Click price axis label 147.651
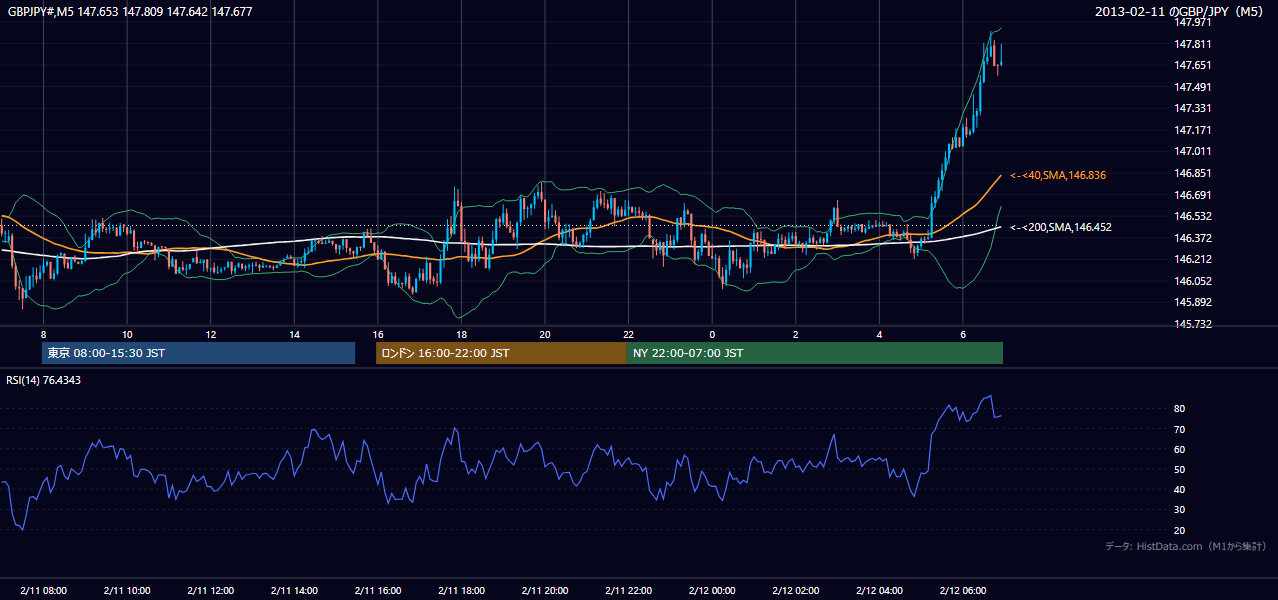Screen dimensions: 1278x600 coord(1192,65)
